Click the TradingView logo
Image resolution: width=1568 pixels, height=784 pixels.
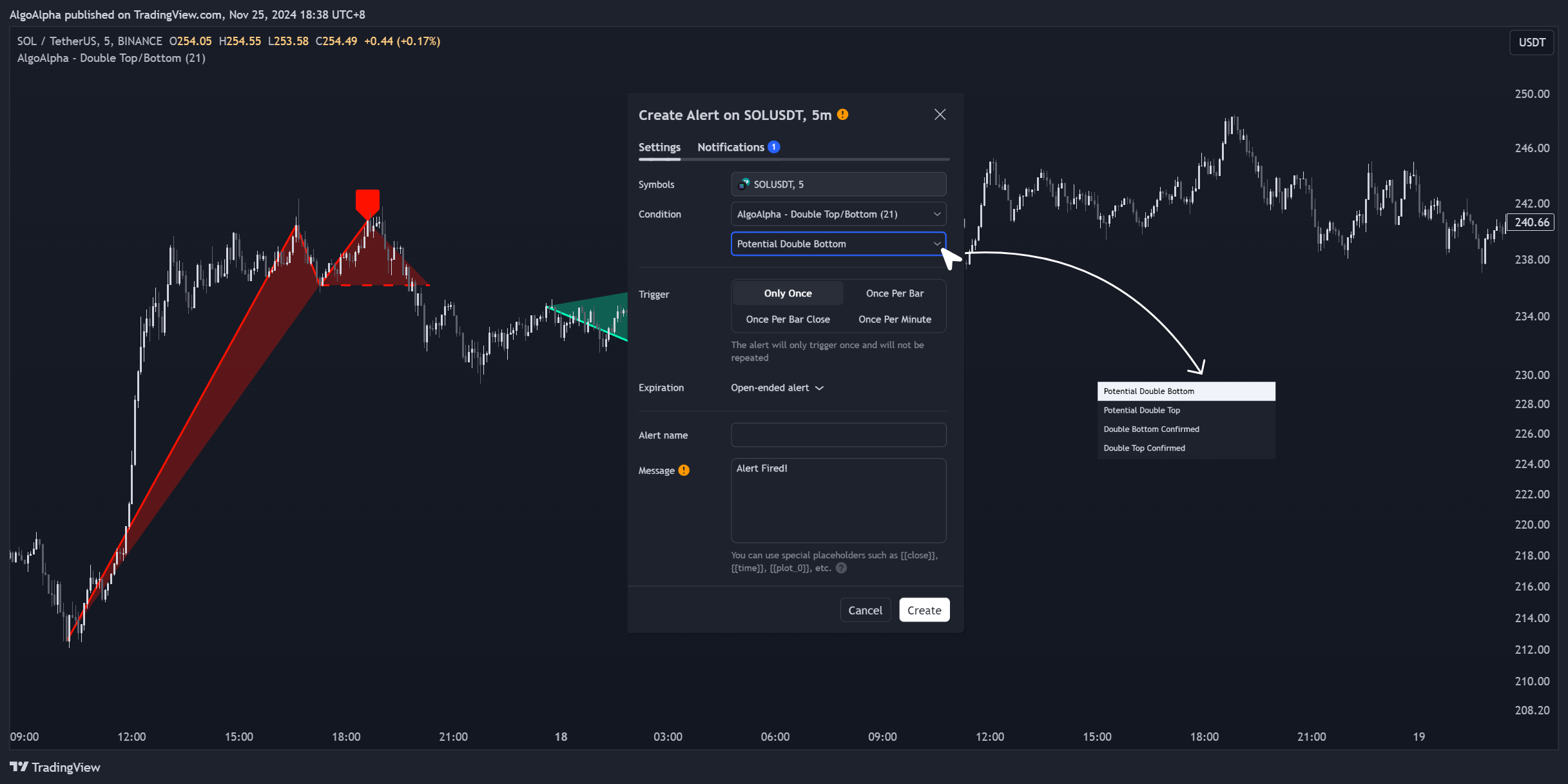click(55, 767)
